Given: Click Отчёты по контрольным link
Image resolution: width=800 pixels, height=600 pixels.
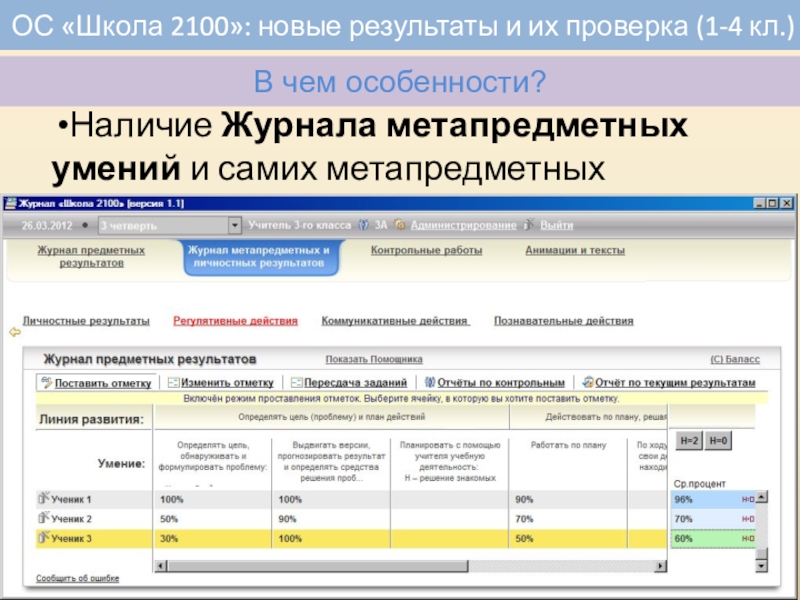Looking at the screenshot, I should coord(501,383).
